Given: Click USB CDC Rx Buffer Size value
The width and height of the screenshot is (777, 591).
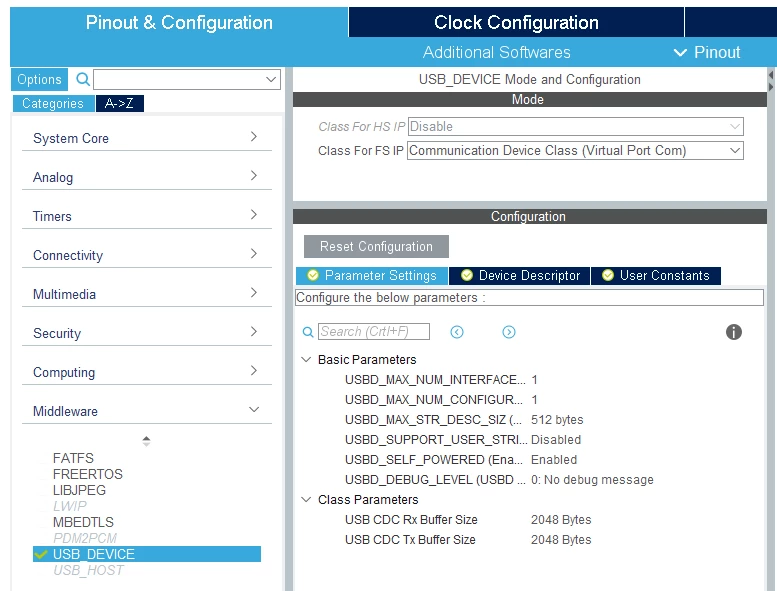Looking at the screenshot, I should pyautogui.click(x=561, y=520).
